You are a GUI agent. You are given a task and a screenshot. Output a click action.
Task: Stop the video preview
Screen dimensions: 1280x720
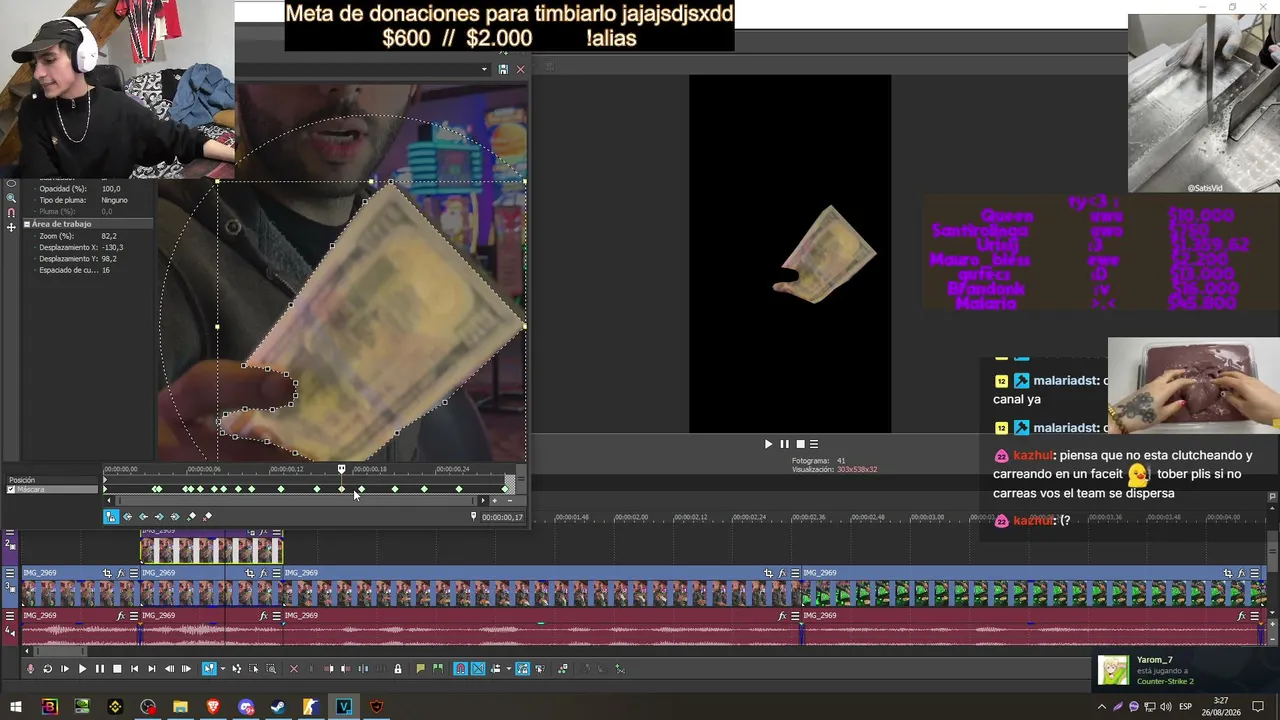pyautogui.click(x=799, y=444)
